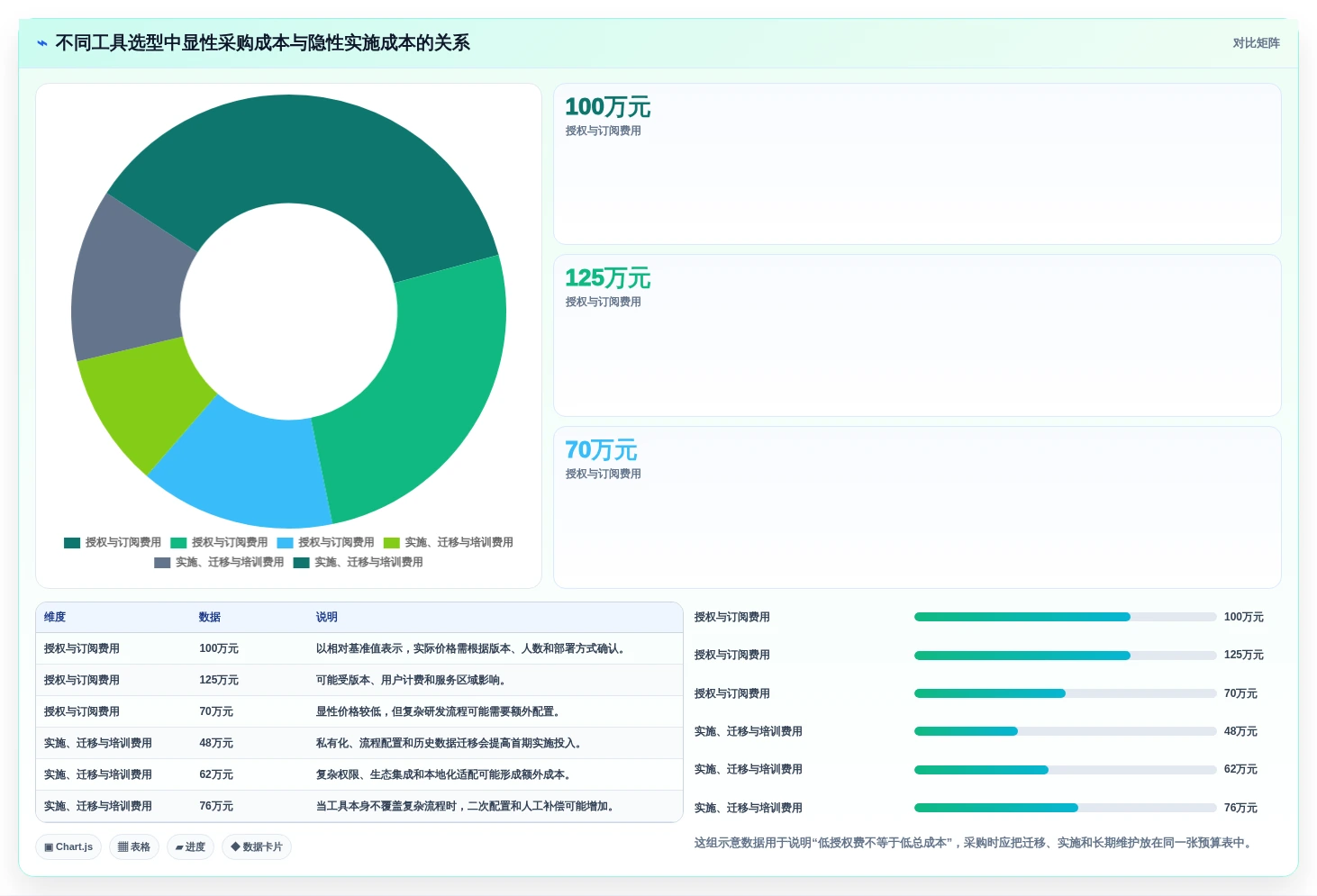Image resolution: width=1317 pixels, height=896 pixels.
Task: Click the description starting 显性价格较低
Action: coord(441,712)
